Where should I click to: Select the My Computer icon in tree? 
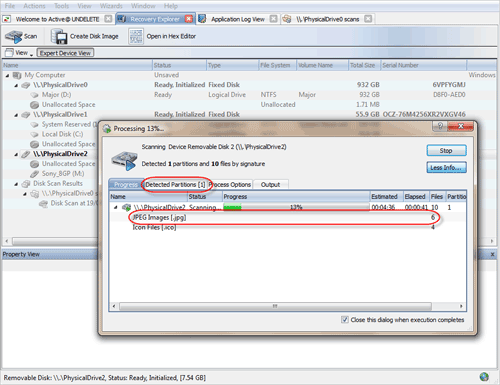pos(17,75)
